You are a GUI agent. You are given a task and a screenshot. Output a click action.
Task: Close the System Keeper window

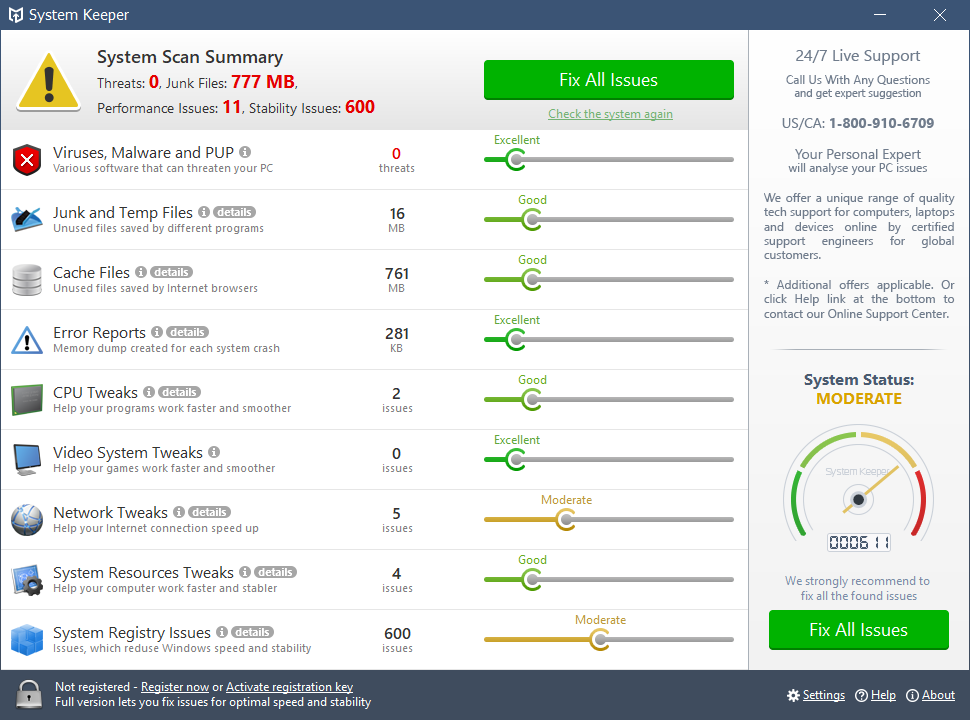(x=940, y=15)
